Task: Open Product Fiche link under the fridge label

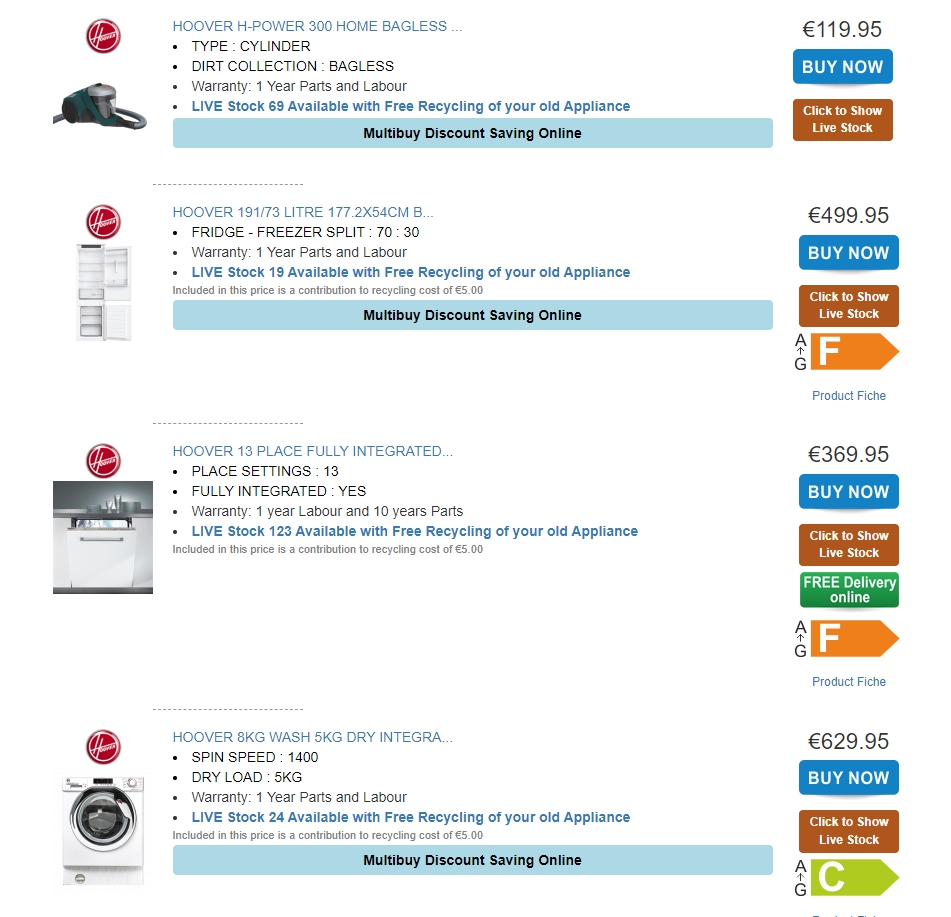Action: tap(849, 396)
